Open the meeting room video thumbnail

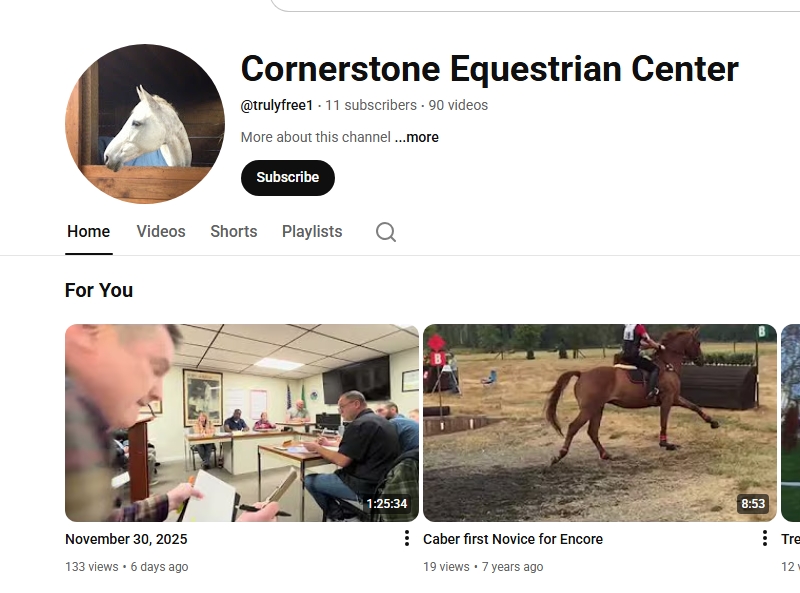coord(242,423)
